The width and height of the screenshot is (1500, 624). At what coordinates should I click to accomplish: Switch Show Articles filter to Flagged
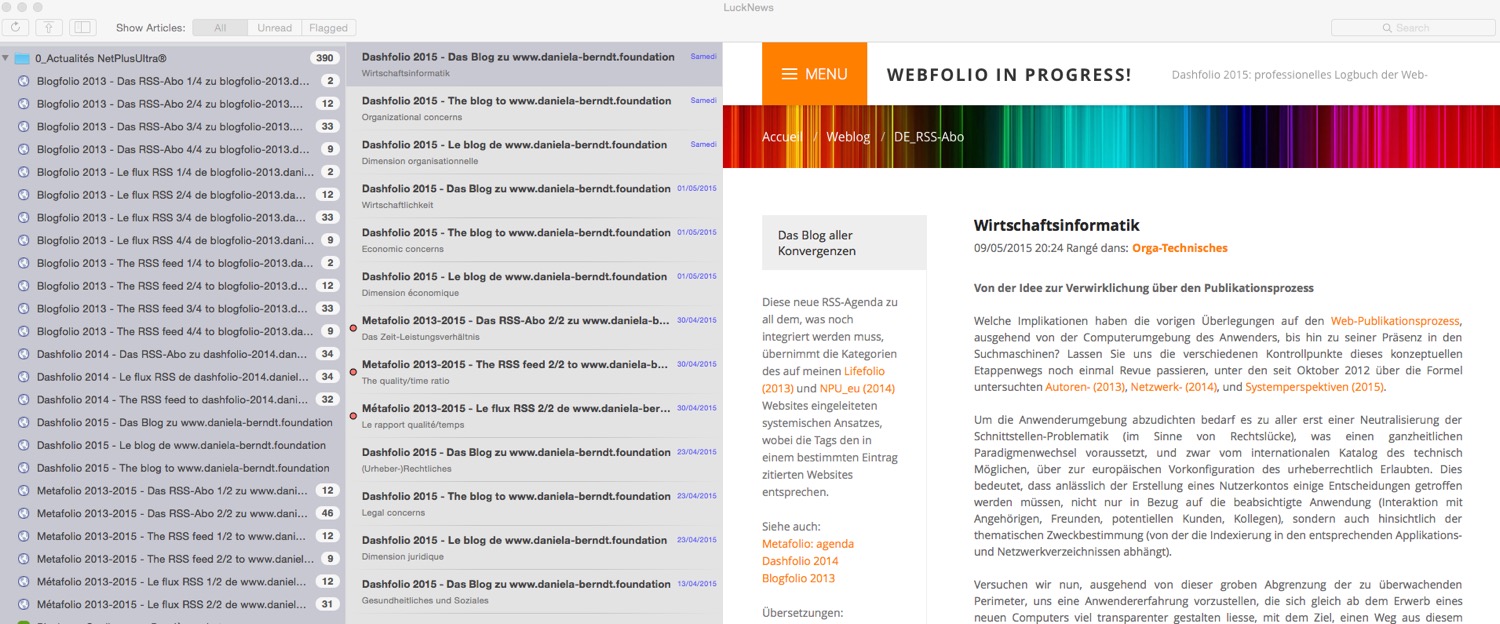click(x=328, y=27)
